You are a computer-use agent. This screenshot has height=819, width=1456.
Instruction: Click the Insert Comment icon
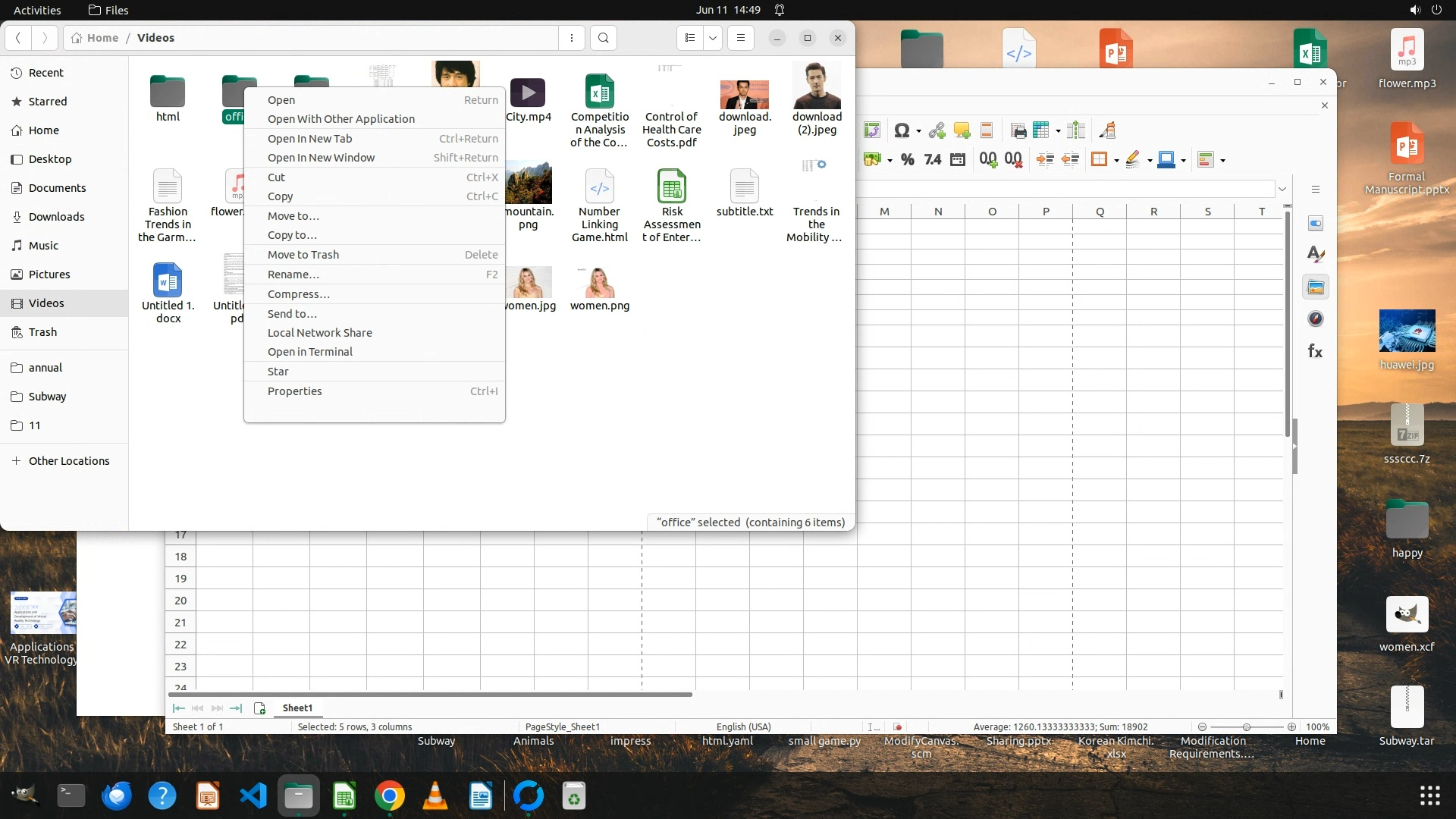pos(962,130)
